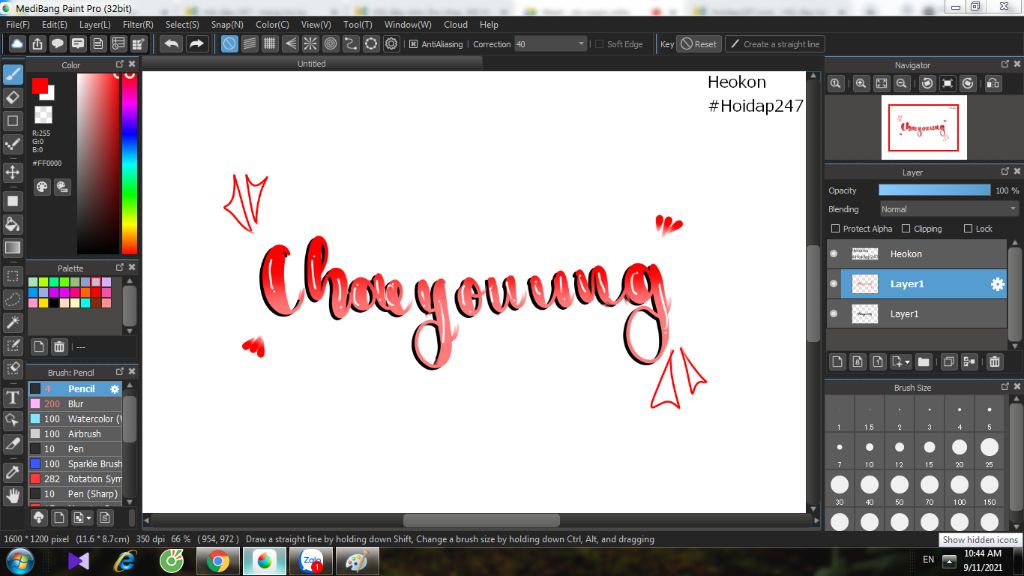Screen dimensions: 1024x576
Task: Select Pen (Sharp) brush
Action: click(x=76, y=494)
